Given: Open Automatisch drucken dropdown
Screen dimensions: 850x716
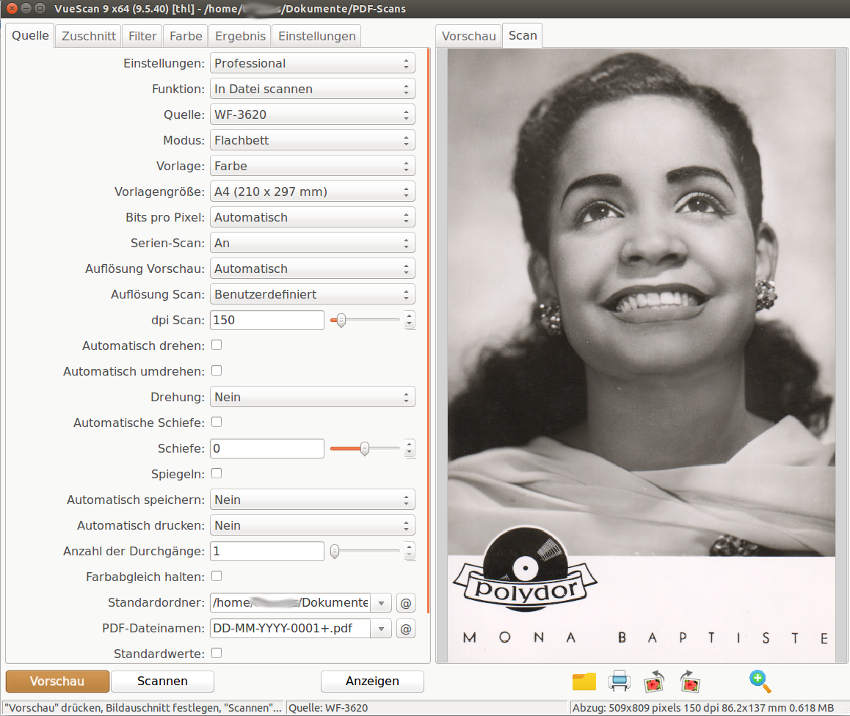Looking at the screenshot, I should [x=312, y=526].
